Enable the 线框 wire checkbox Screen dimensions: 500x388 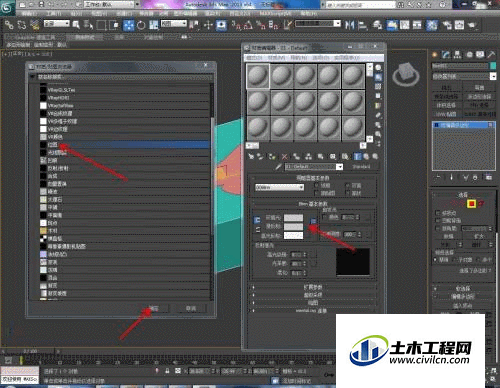pyautogui.click(x=317, y=185)
